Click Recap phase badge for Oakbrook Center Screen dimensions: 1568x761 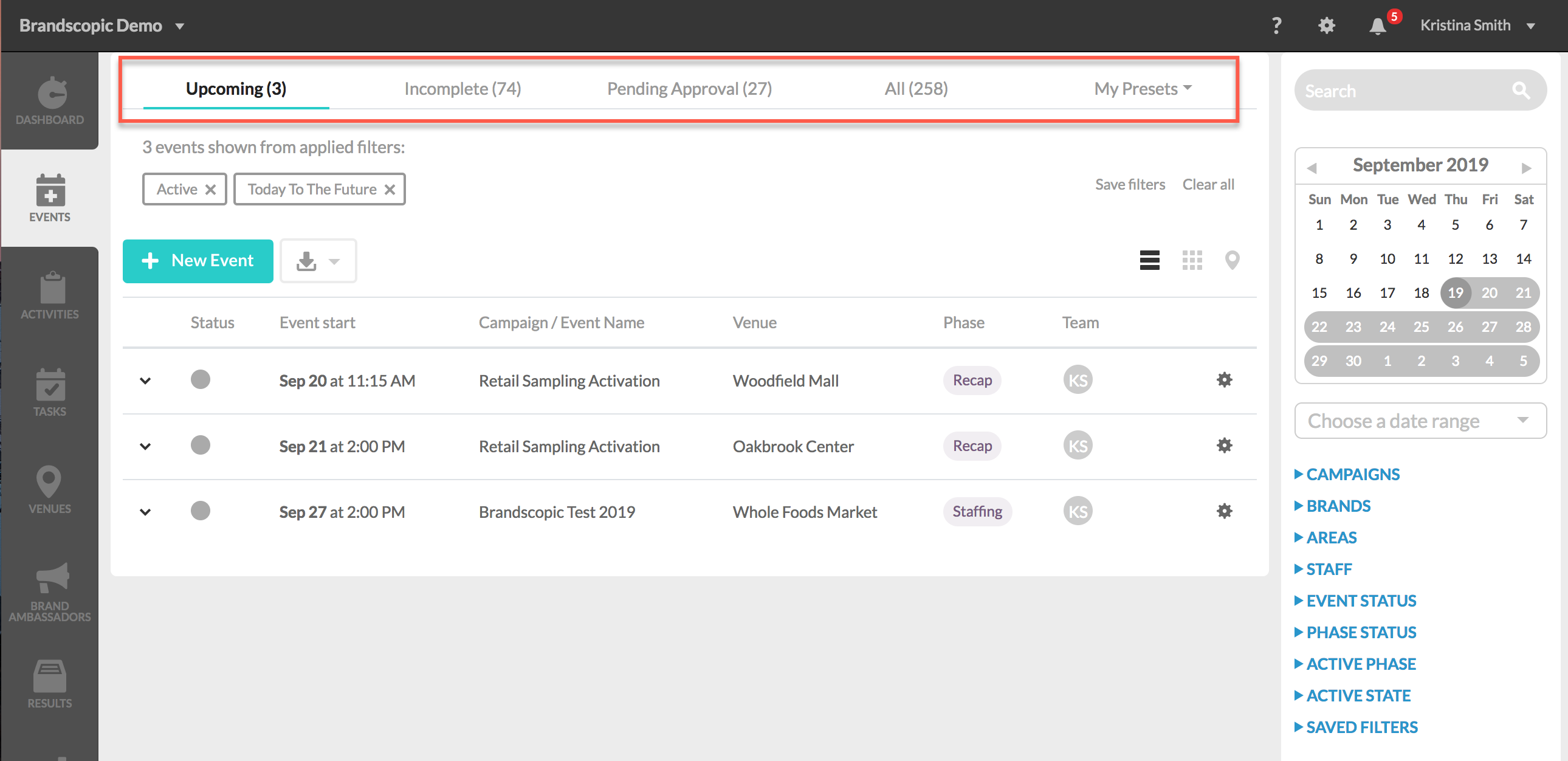972,446
